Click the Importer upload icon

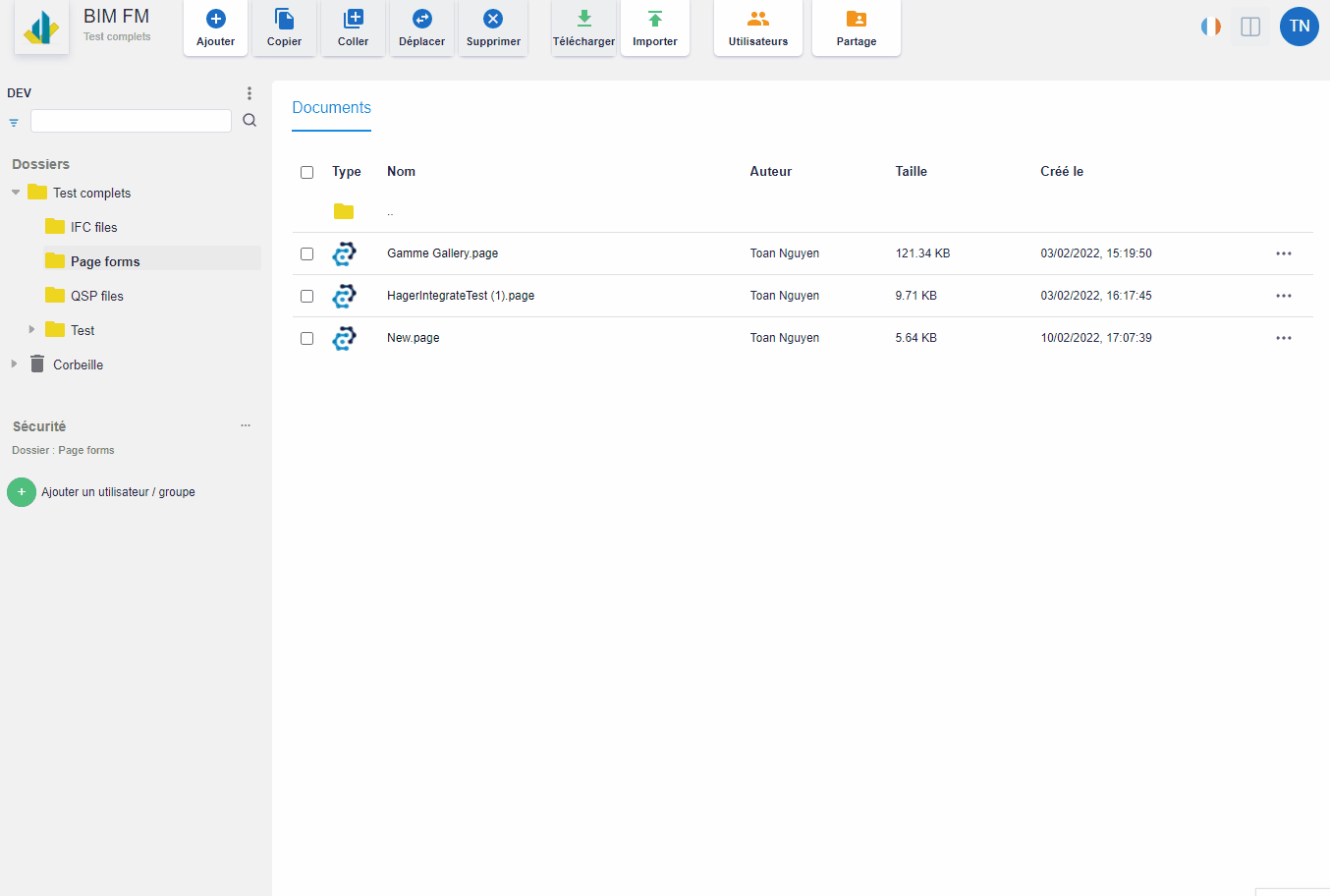(655, 20)
